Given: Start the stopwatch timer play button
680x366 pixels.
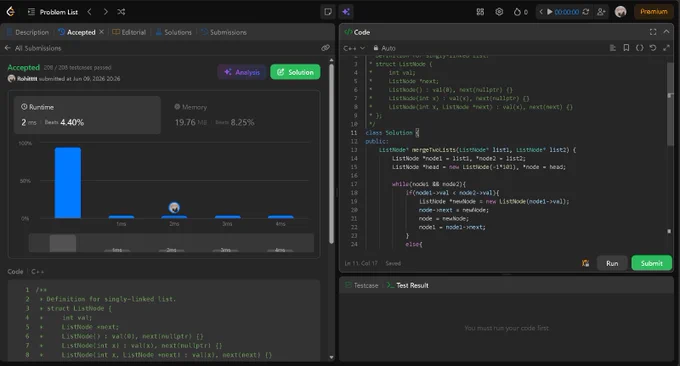Looking at the screenshot, I should [549, 12].
